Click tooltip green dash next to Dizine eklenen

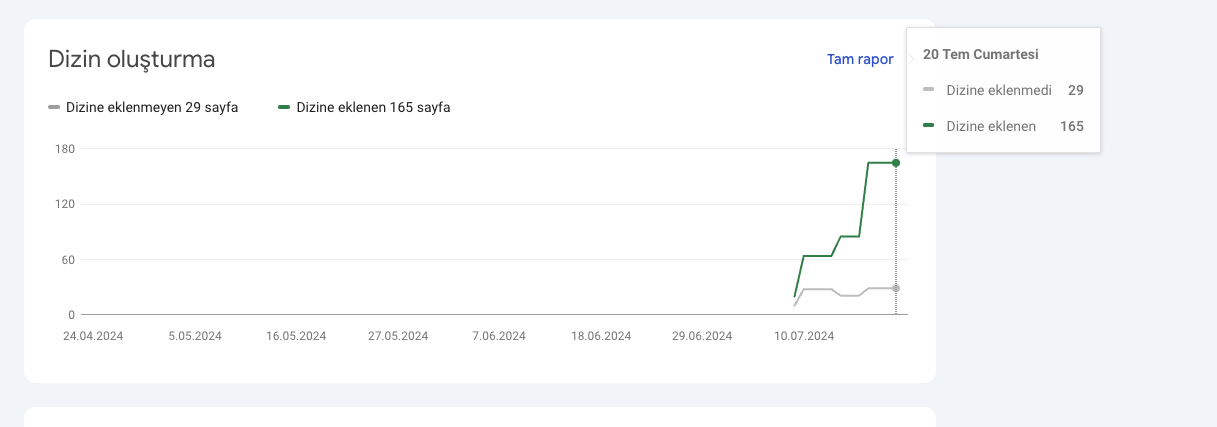click(x=928, y=126)
